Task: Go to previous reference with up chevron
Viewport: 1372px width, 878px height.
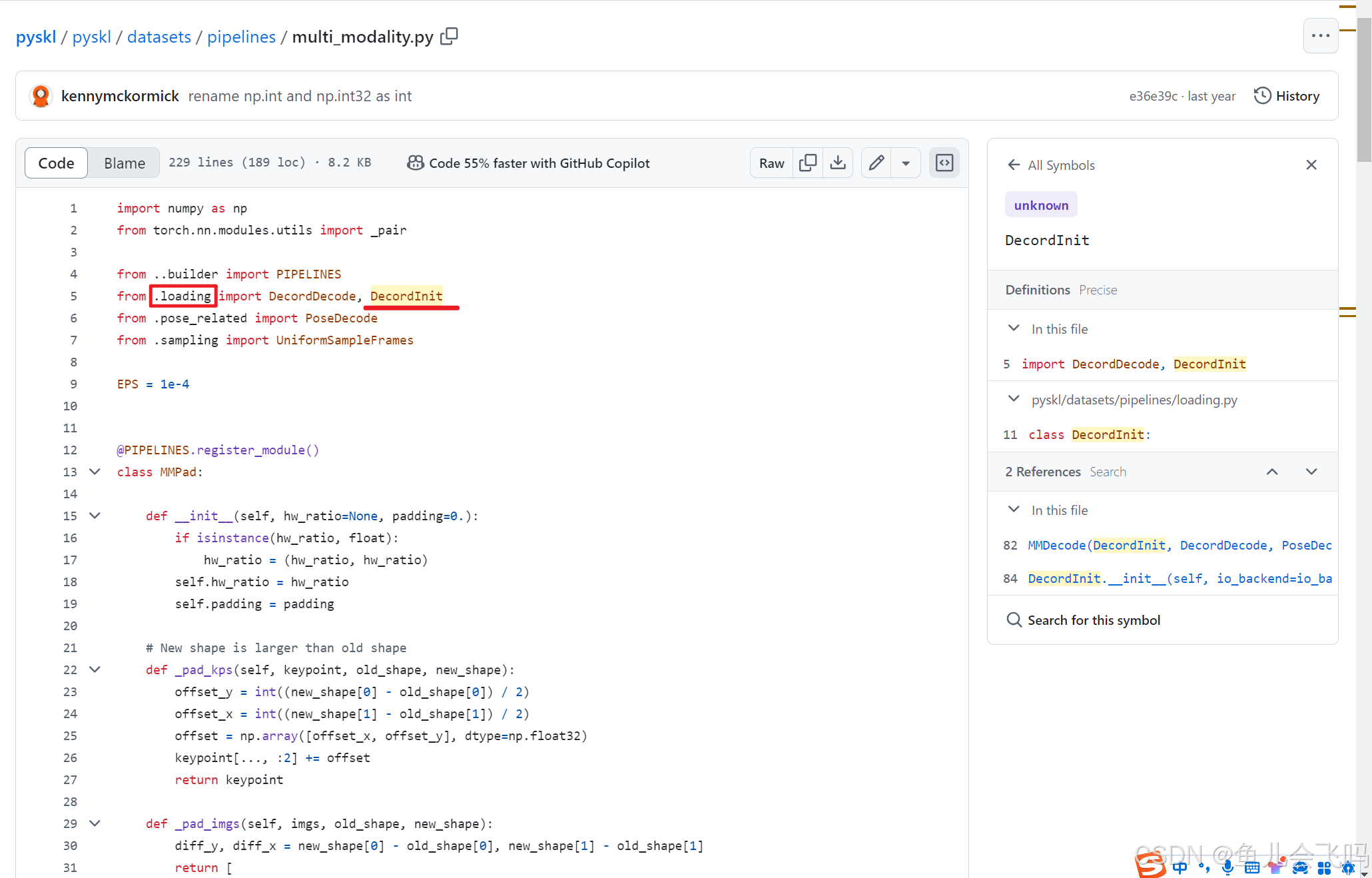Action: click(x=1272, y=472)
